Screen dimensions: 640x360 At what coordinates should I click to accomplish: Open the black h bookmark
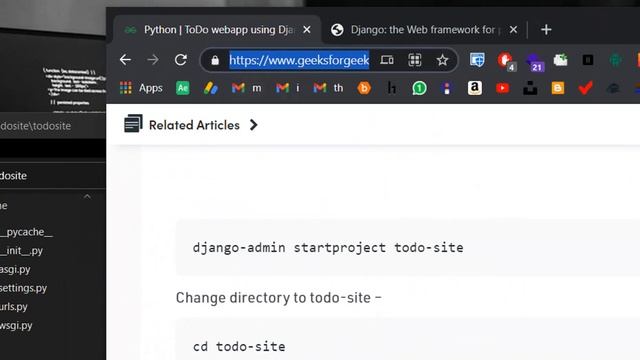392,88
